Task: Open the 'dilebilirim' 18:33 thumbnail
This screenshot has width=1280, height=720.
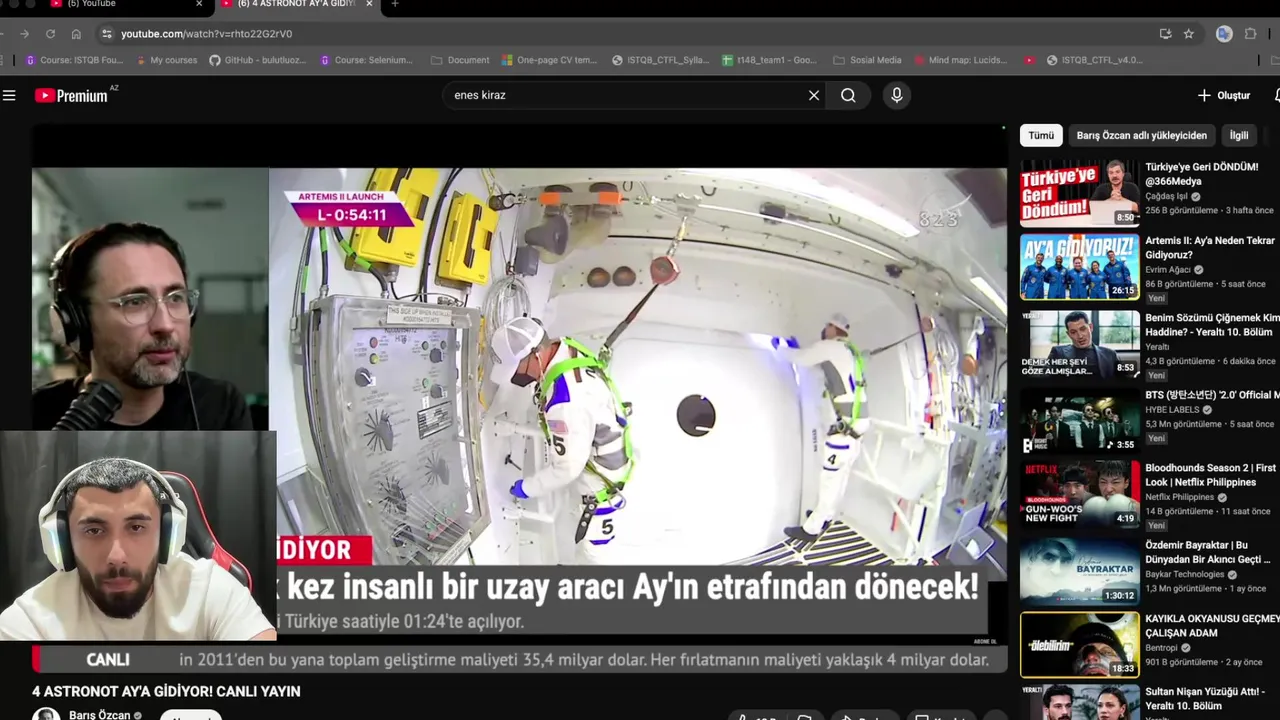Action: 1079,645
